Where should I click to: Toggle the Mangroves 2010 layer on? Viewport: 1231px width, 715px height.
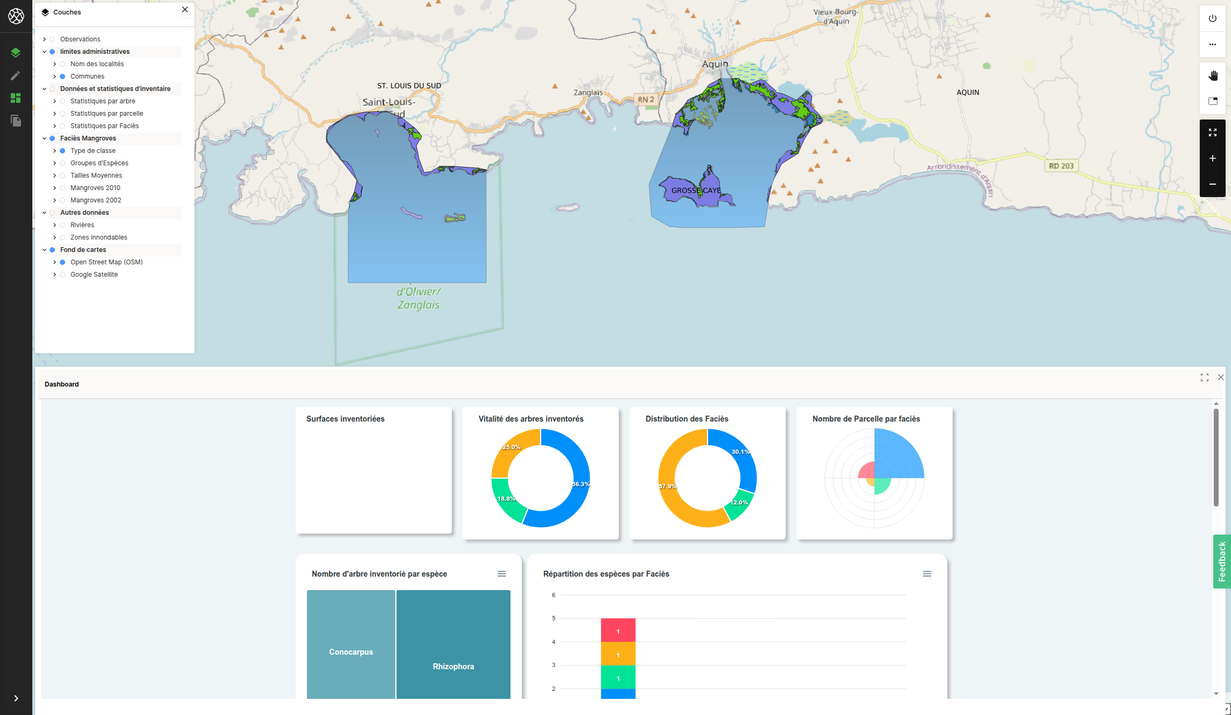tap(63, 188)
